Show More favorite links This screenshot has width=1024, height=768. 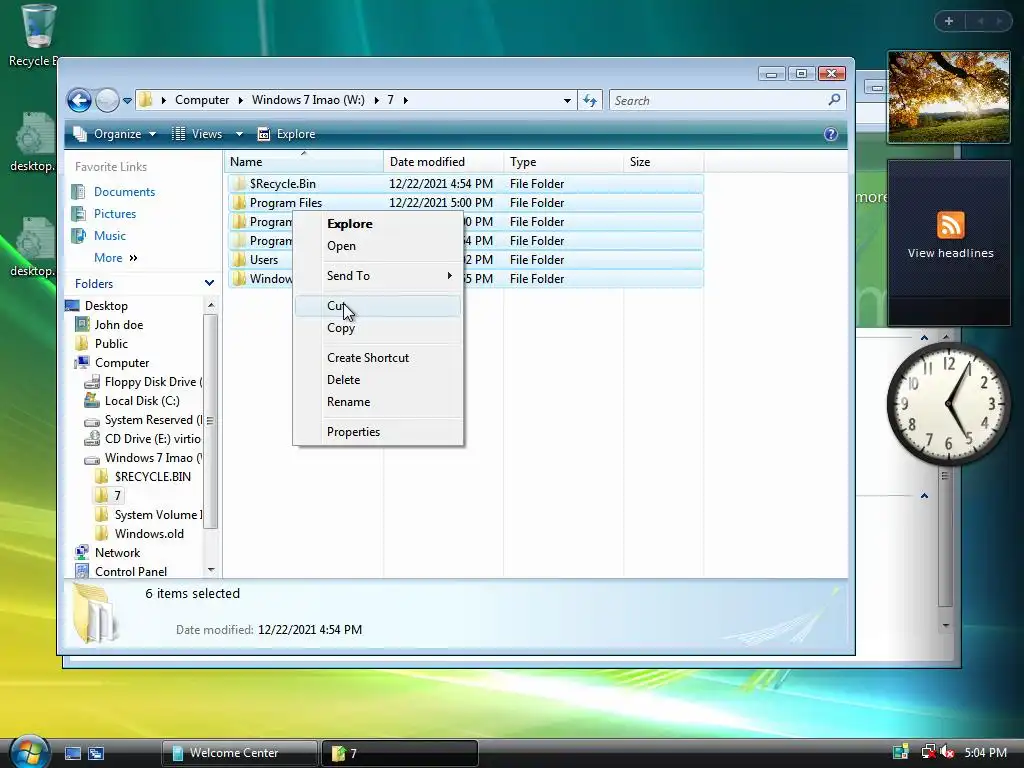coord(116,258)
